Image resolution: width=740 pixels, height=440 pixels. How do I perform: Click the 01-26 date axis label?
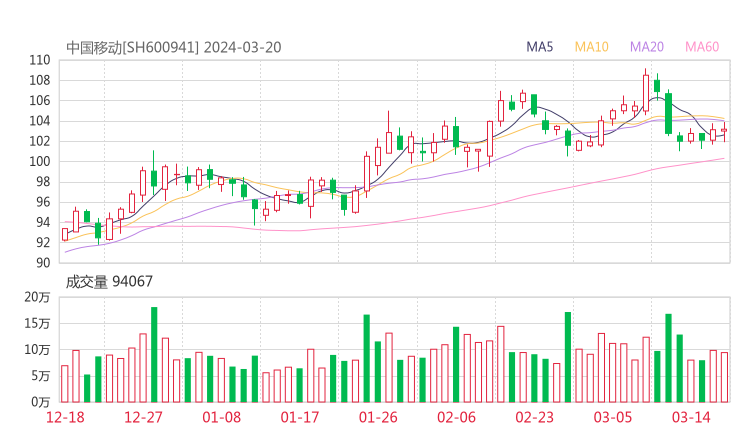(x=378, y=417)
